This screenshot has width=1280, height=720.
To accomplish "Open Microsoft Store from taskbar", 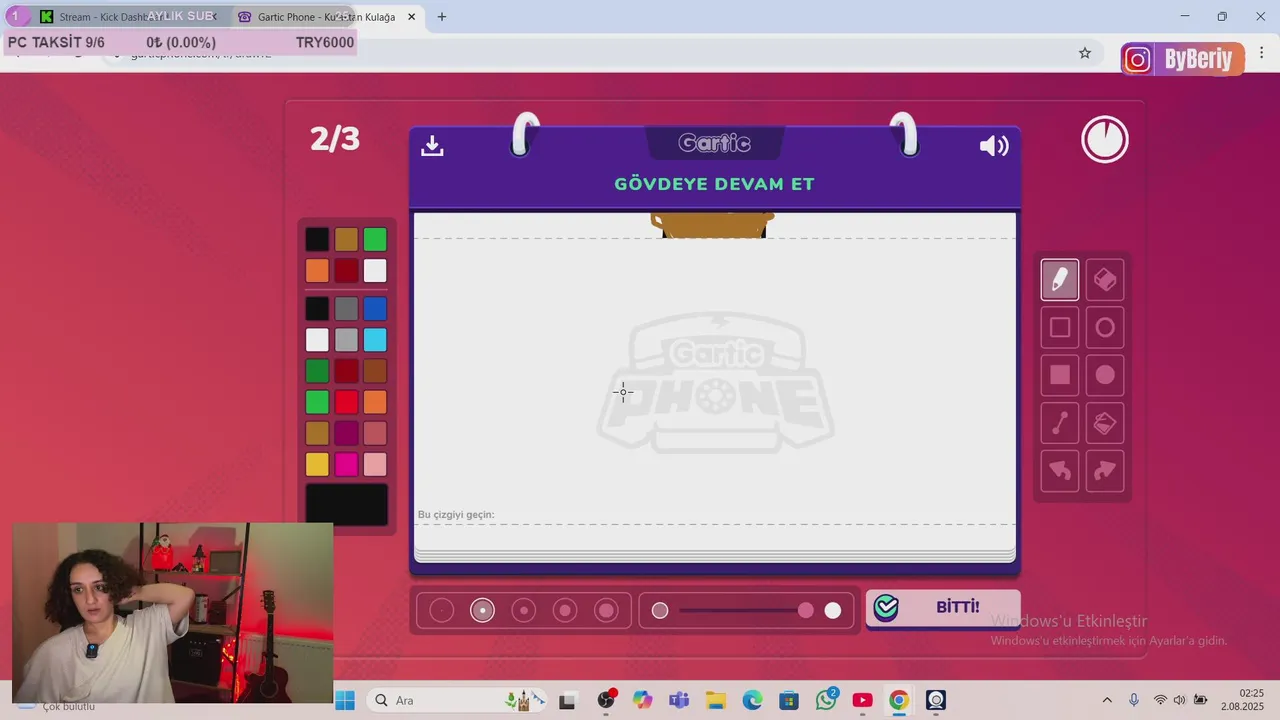I will tap(789, 700).
